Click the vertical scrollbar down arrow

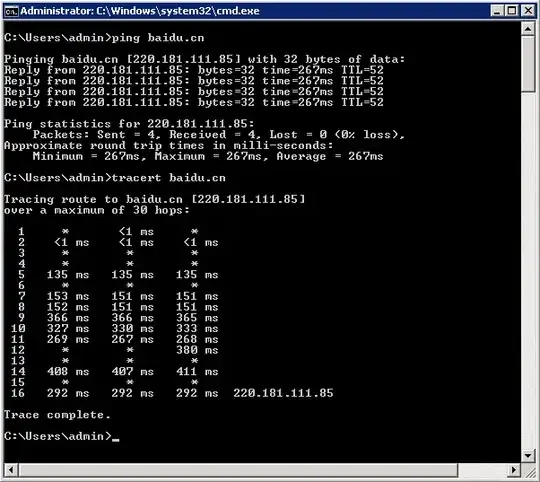pos(528,456)
